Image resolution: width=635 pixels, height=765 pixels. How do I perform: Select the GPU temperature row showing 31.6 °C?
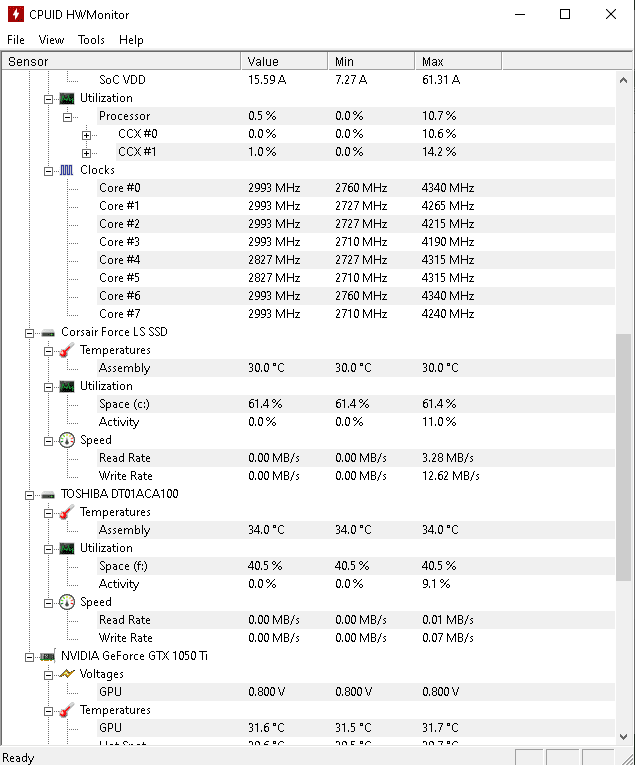356,728
